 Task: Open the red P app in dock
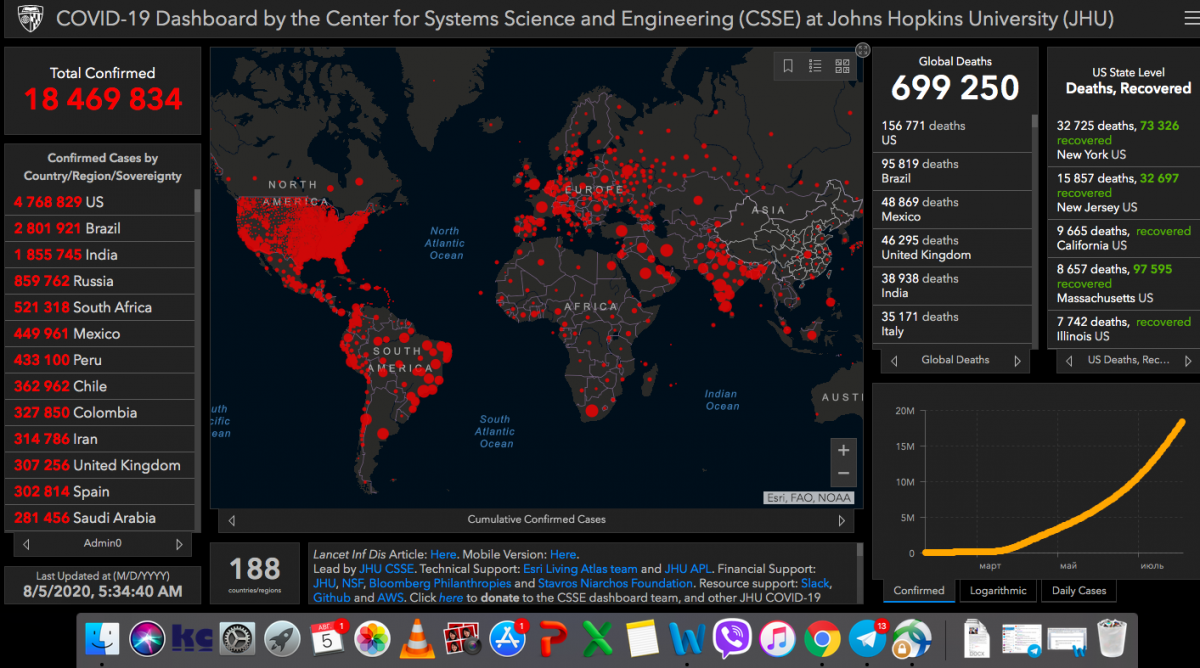(553, 638)
